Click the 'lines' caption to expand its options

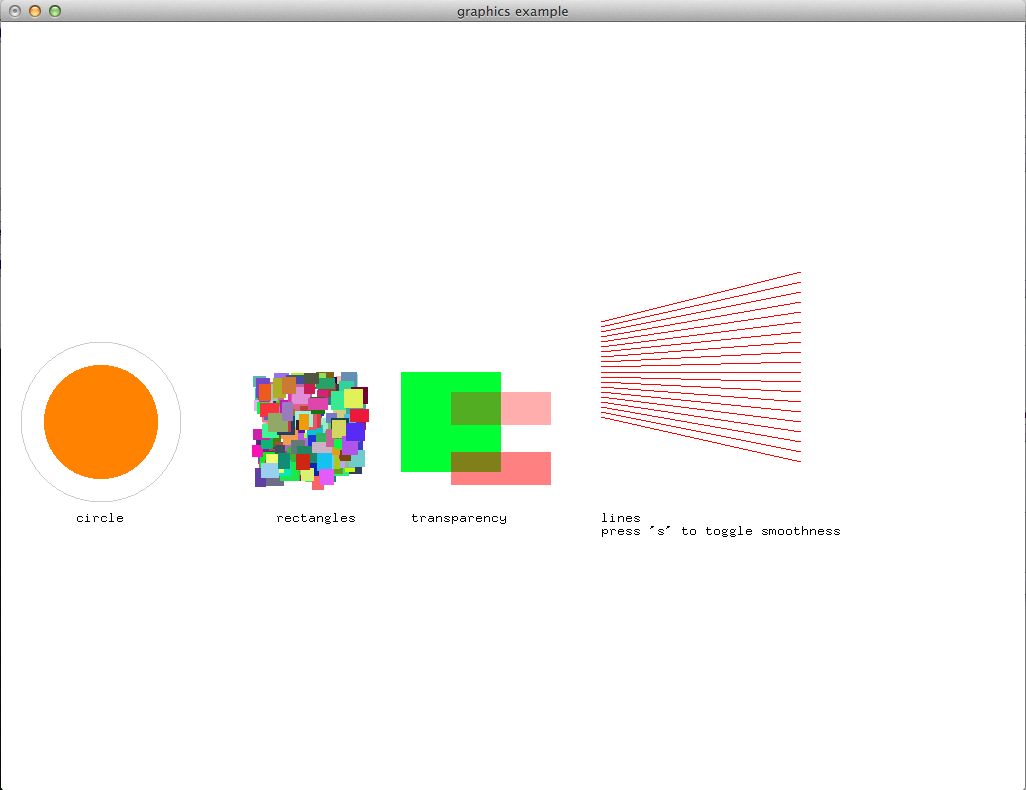(619, 517)
